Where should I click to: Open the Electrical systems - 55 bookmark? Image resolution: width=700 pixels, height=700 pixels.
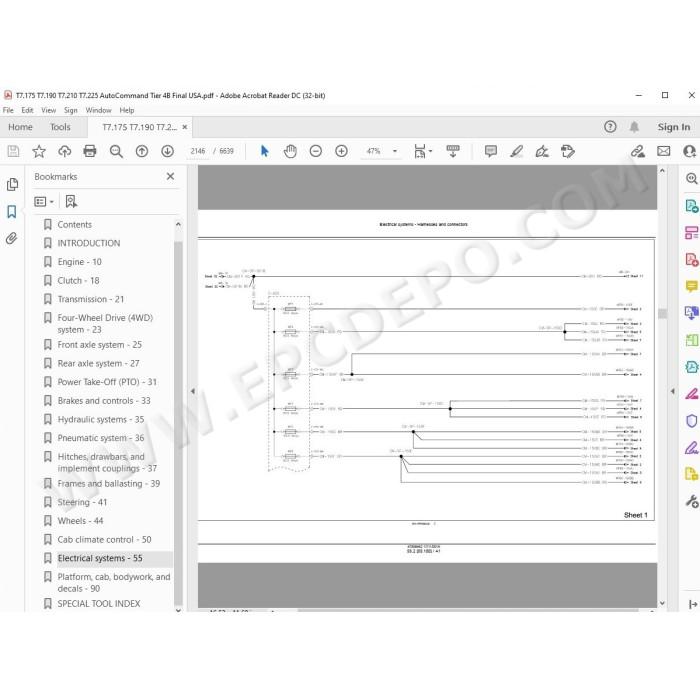pos(100,558)
